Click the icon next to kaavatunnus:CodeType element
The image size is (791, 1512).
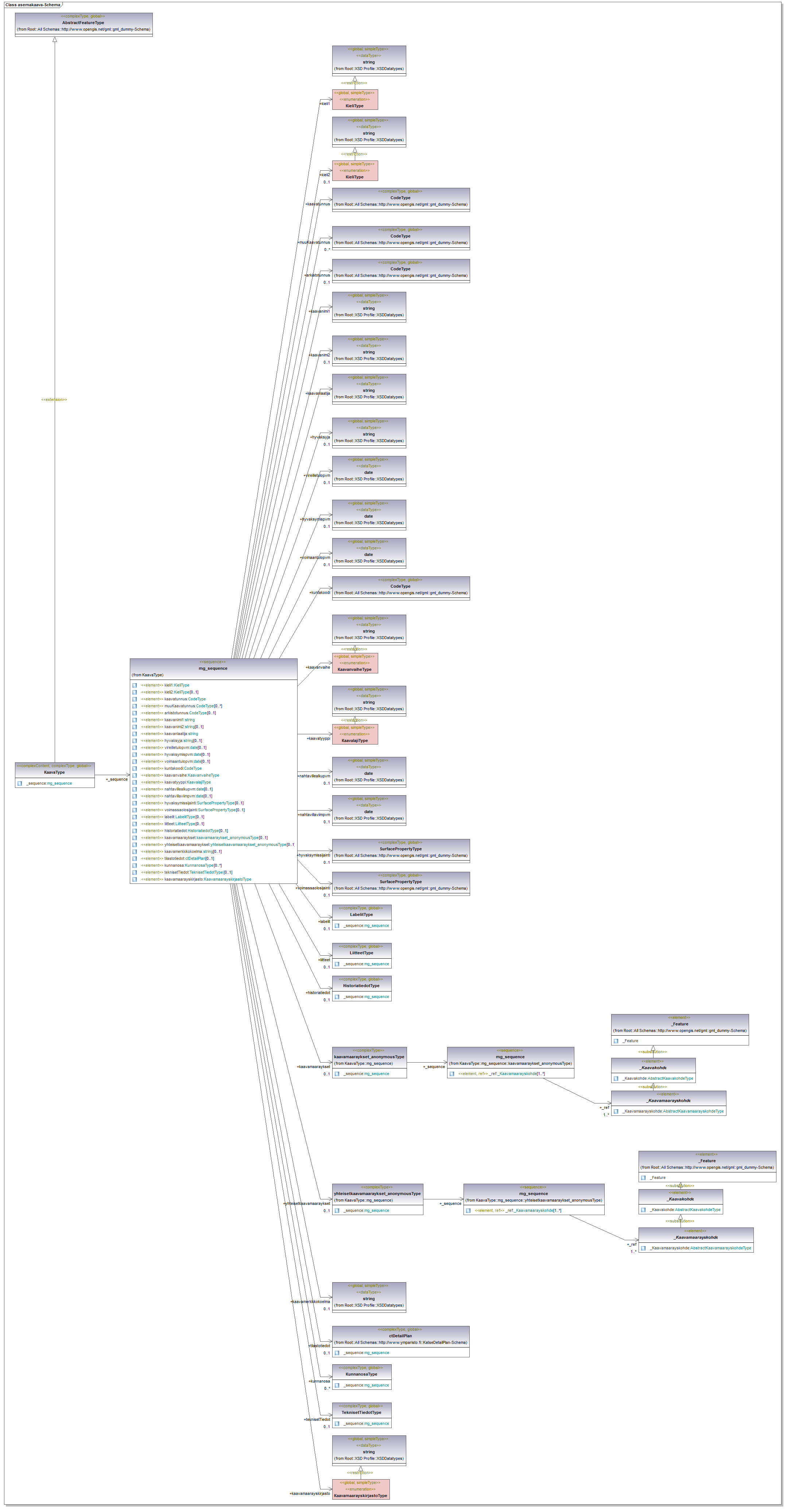tap(134, 699)
